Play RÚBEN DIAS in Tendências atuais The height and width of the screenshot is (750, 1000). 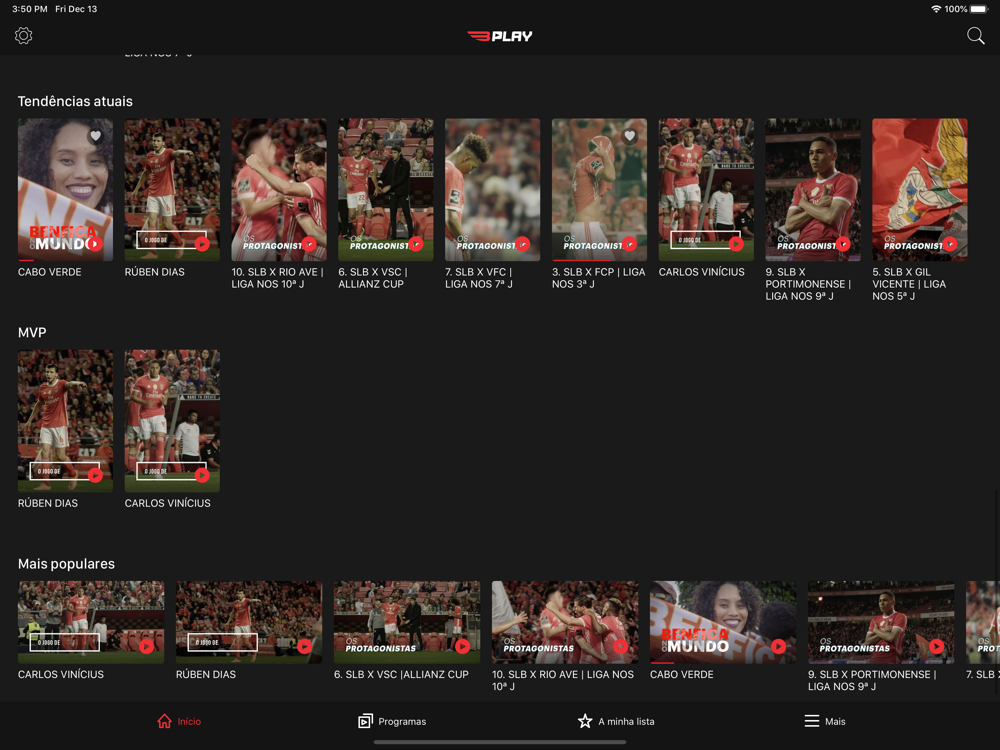(x=202, y=244)
